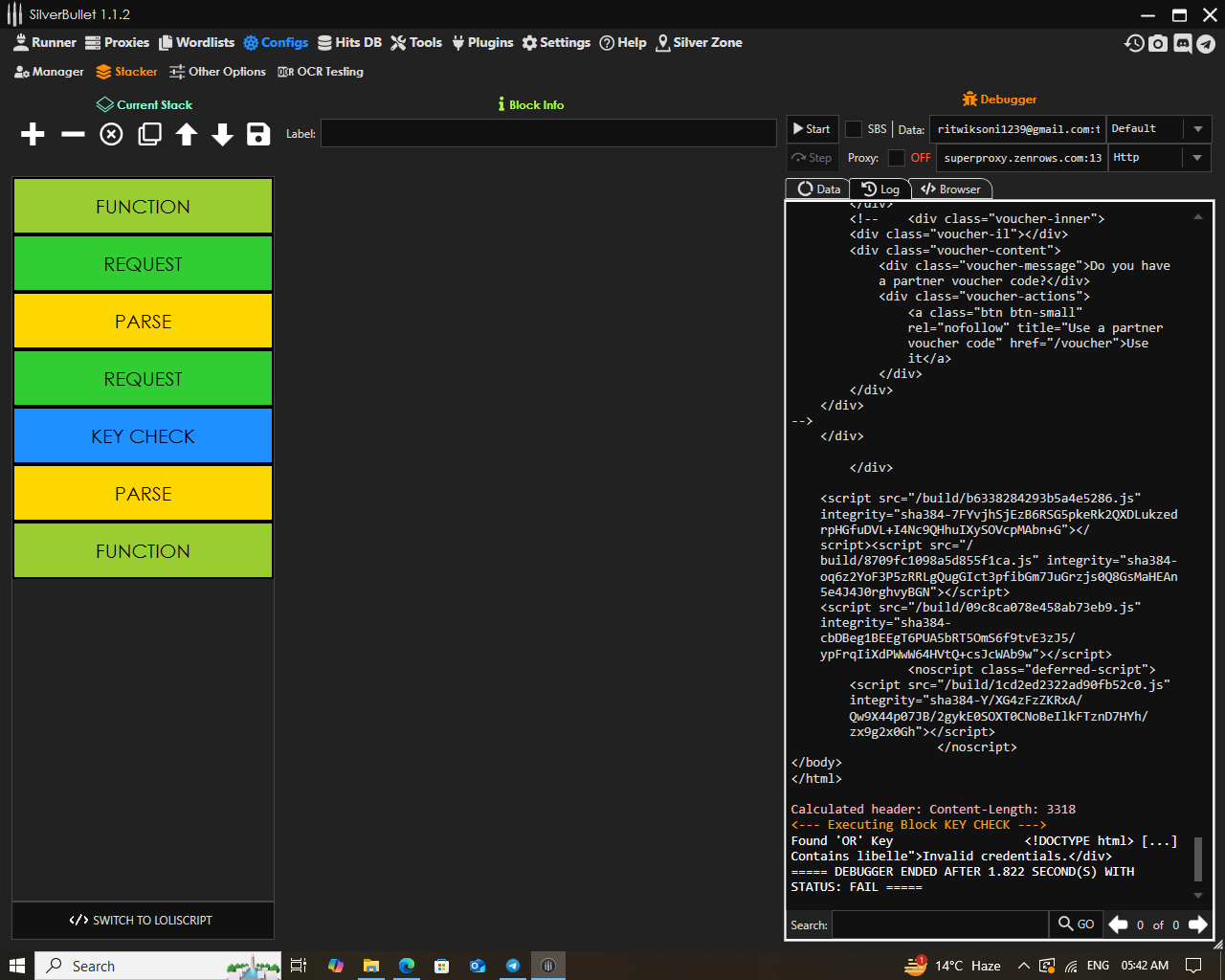The image size is (1225, 980).
Task: Go to next search result arrow
Action: click(x=1197, y=924)
